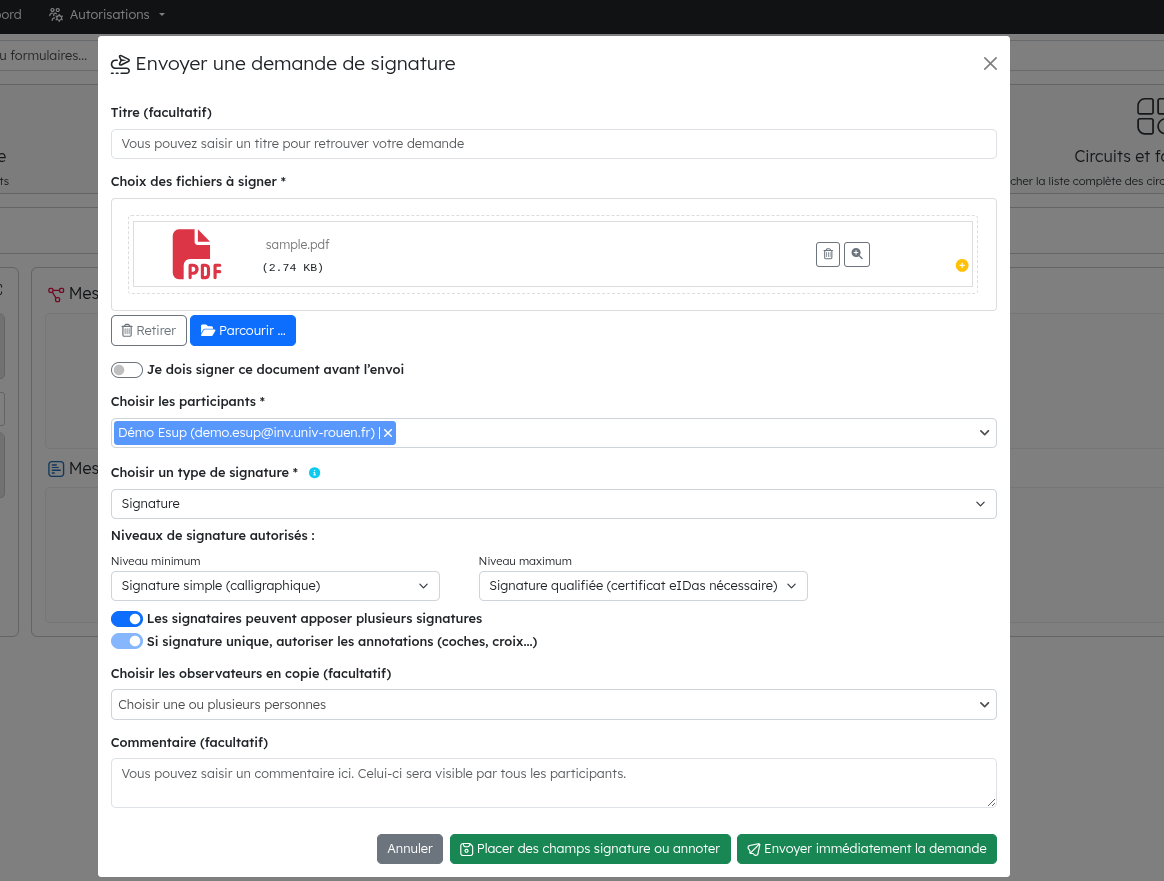Screen dimensions: 1164x881
Task: Toggle annotations allowed for single signature
Action: coord(127,642)
